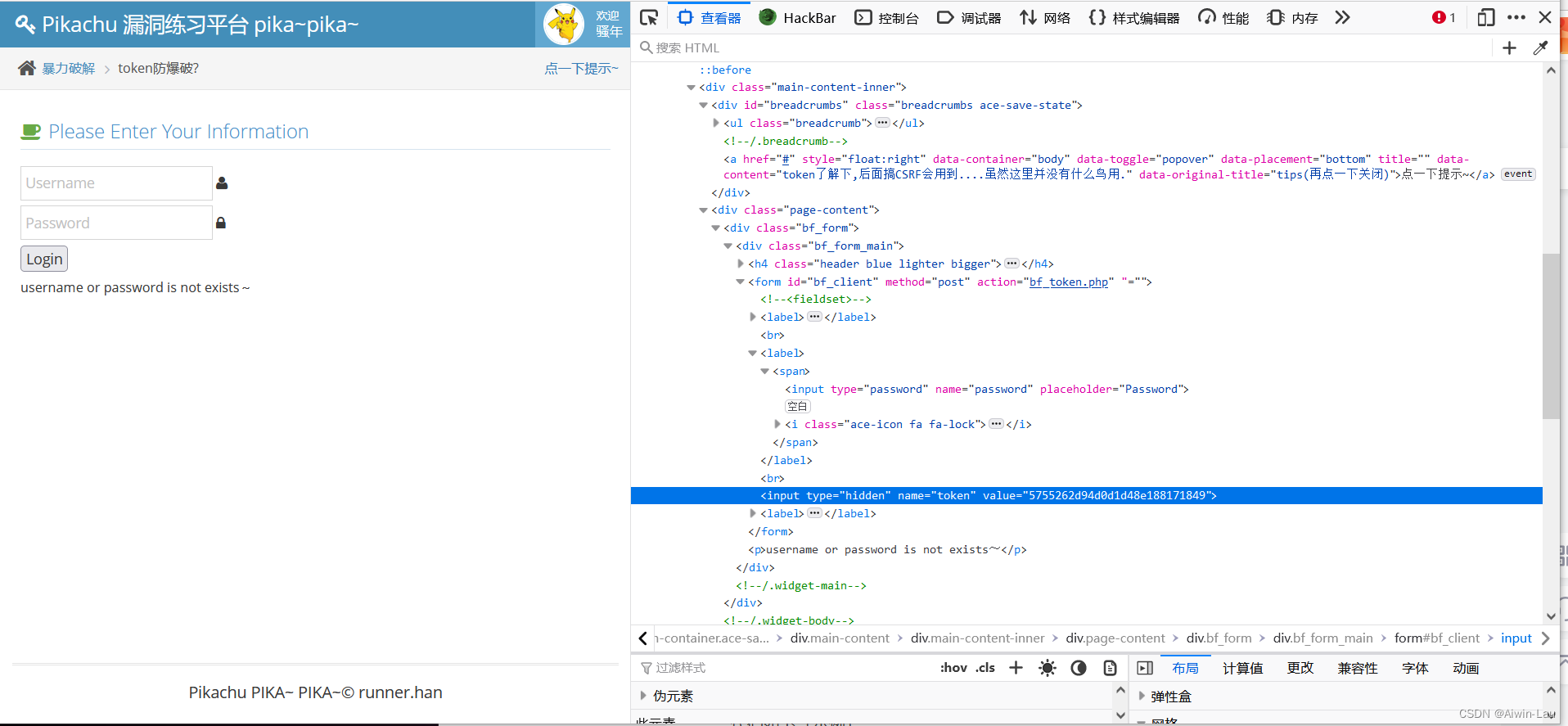1568x726 pixels.
Task: Open the 暴力破解 breadcrumb link
Action: click(x=69, y=69)
